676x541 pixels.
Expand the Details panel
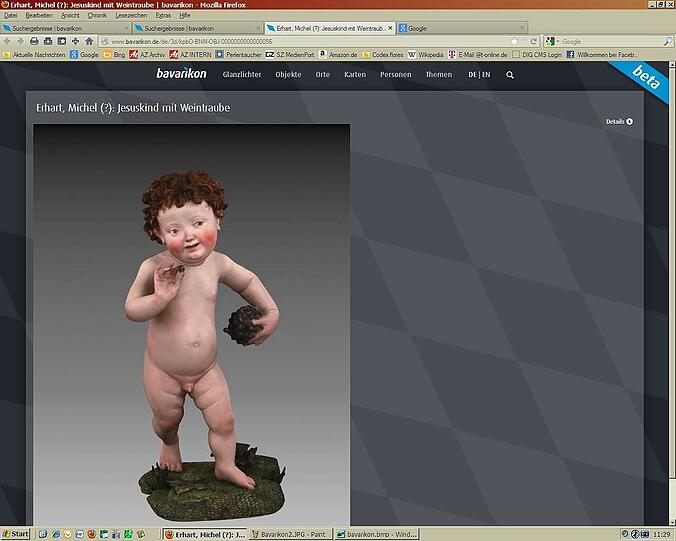[619, 122]
